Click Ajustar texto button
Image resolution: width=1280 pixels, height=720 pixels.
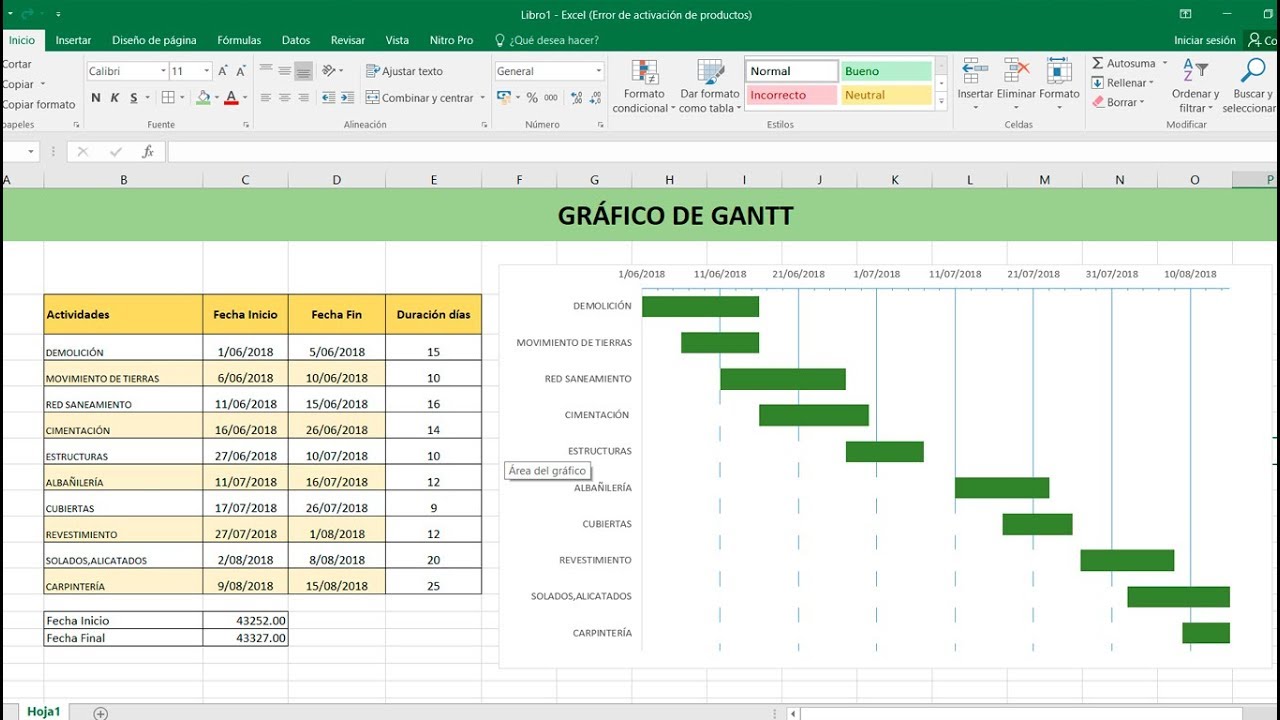405,71
